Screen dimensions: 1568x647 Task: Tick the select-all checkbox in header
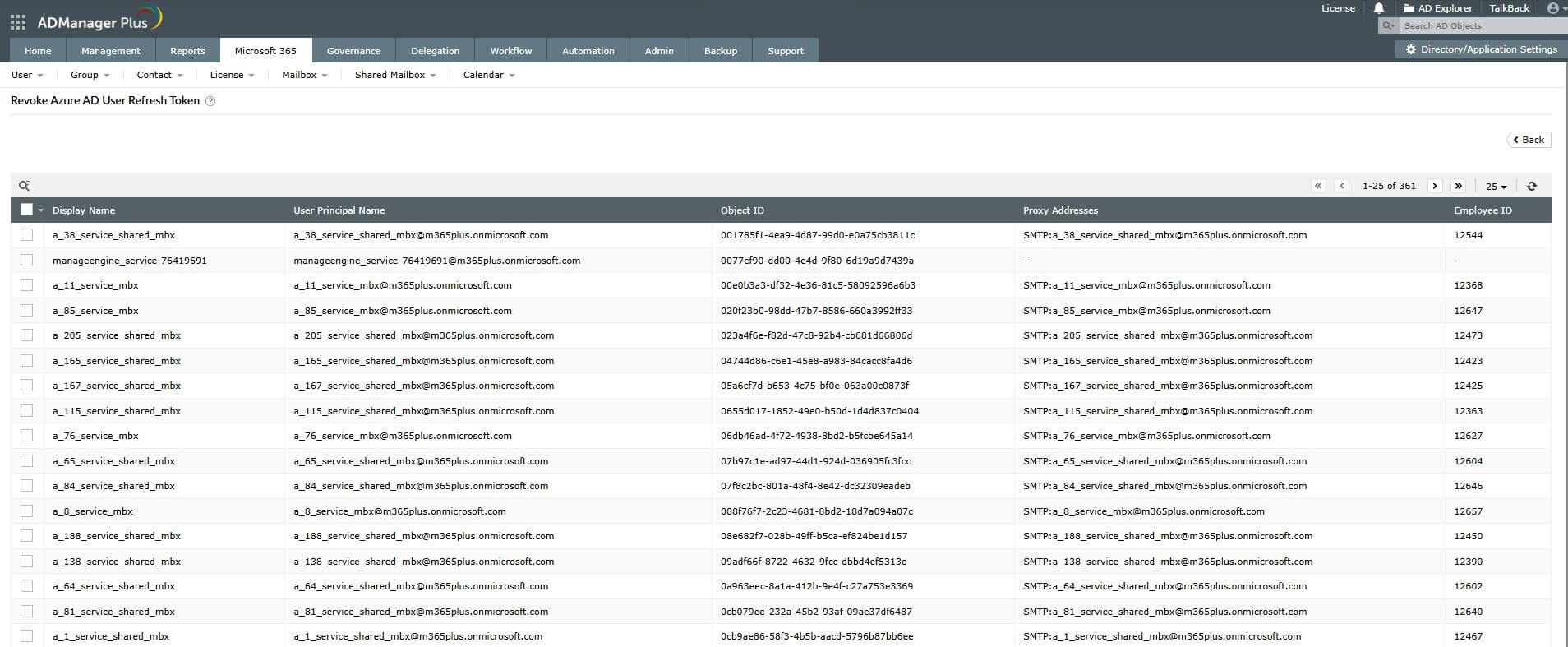click(x=26, y=210)
